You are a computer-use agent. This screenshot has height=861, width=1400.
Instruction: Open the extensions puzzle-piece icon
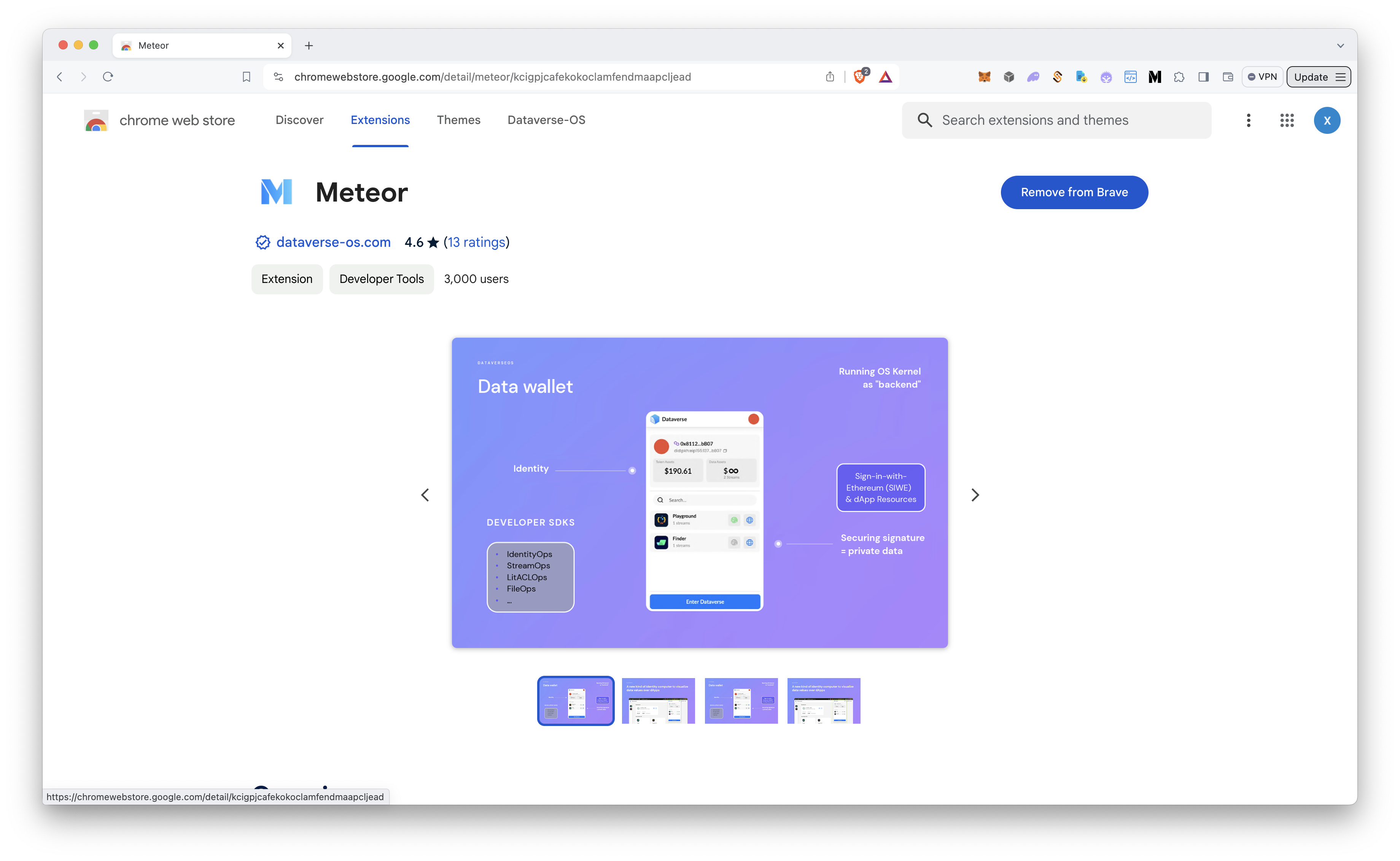pyautogui.click(x=1179, y=76)
